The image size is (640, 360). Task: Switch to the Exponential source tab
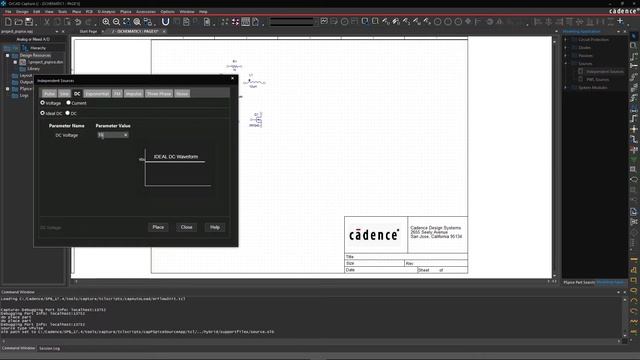(x=97, y=93)
